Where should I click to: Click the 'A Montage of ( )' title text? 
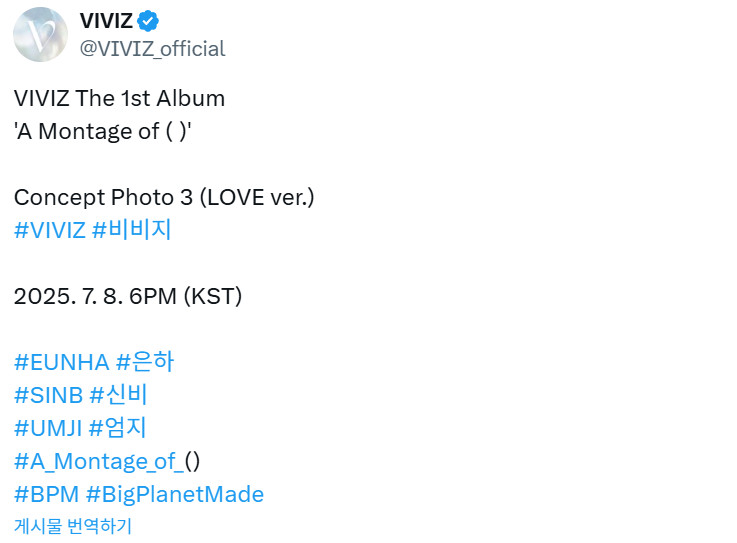coord(103,131)
